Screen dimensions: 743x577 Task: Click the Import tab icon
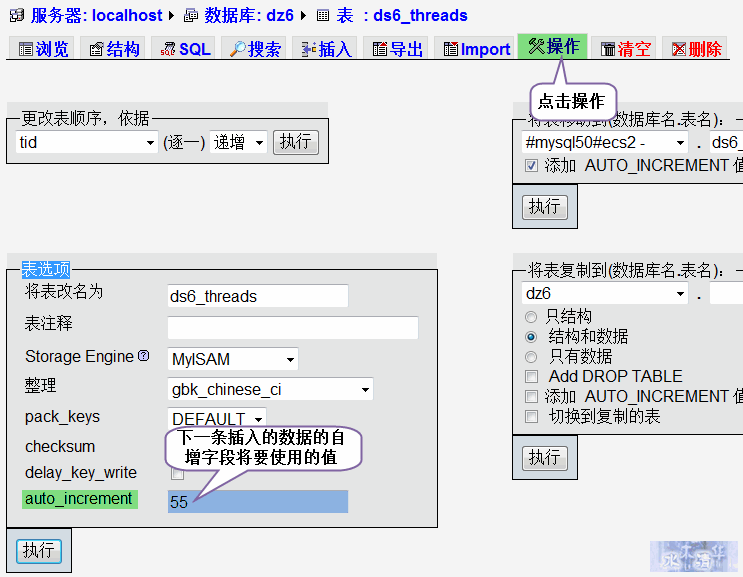pyautogui.click(x=451, y=49)
